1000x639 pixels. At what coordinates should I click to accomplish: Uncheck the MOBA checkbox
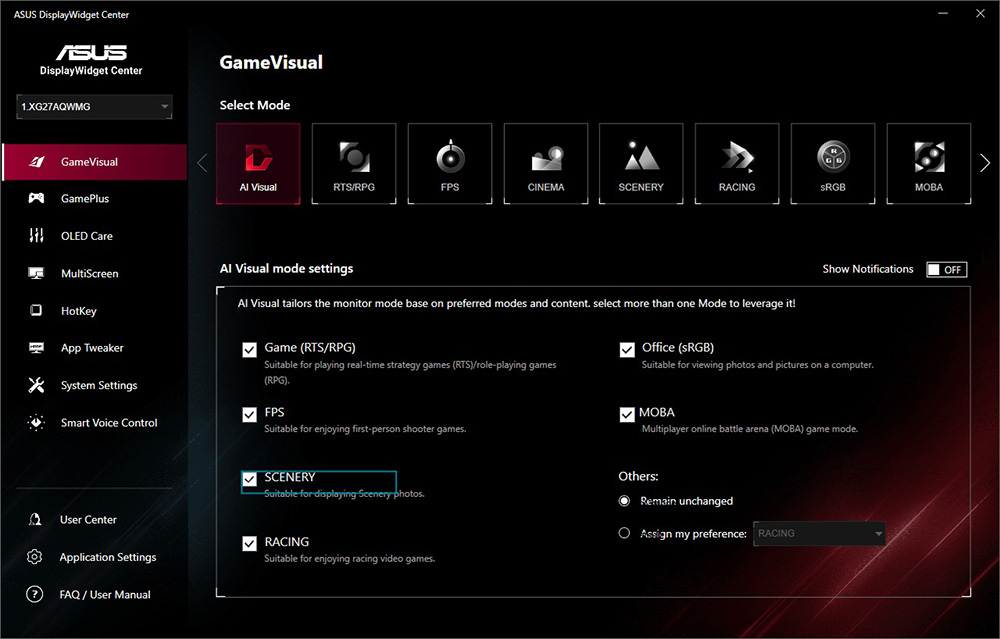(627, 414)
